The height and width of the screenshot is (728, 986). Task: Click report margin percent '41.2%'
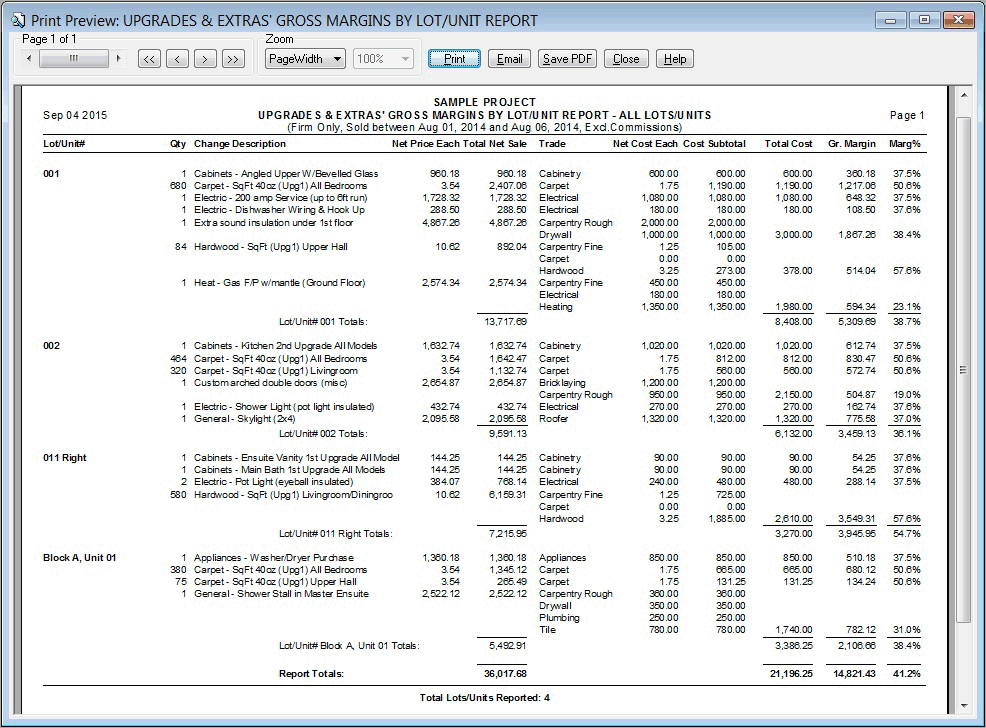point(907,674)
